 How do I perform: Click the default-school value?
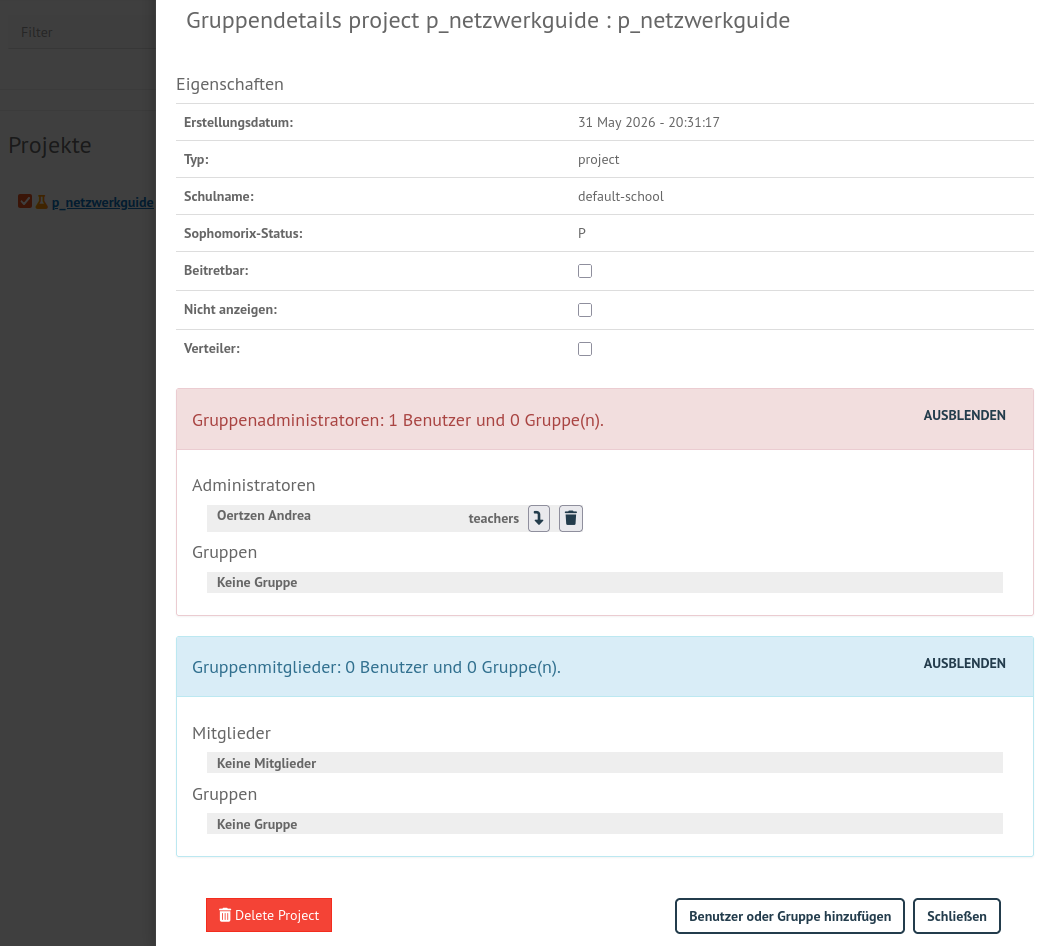pyautogui.click(x=620, y=196)
